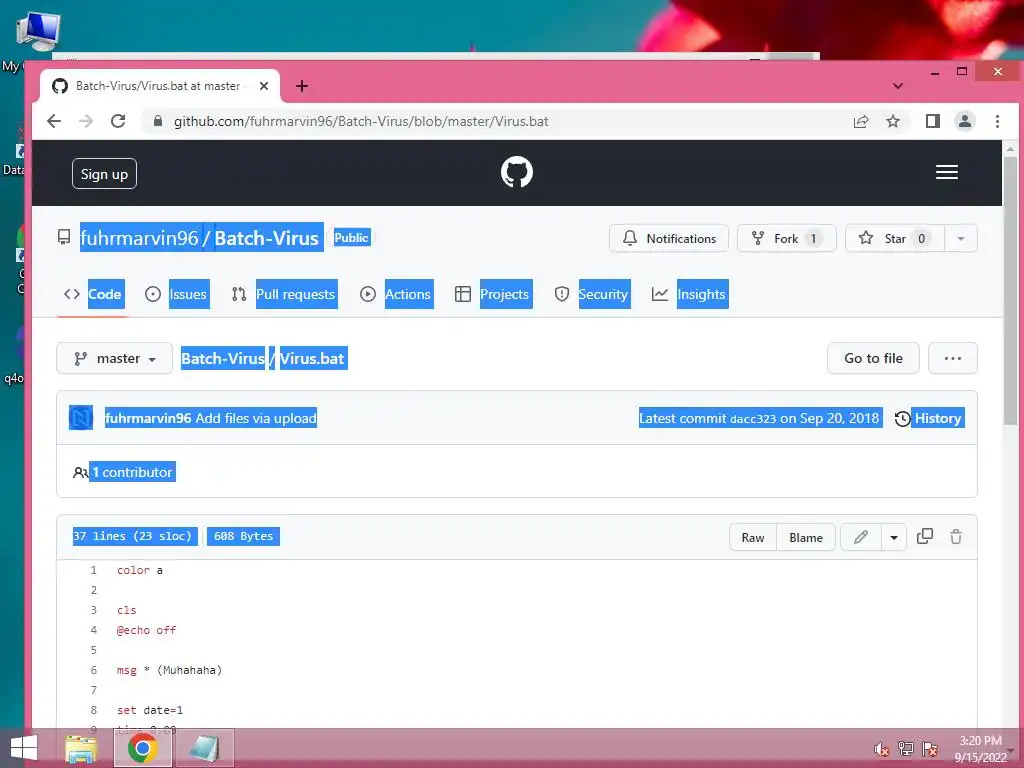1024x768 pixels.
Task: Close the Batch-Virus tab
Action: [264, 86]
